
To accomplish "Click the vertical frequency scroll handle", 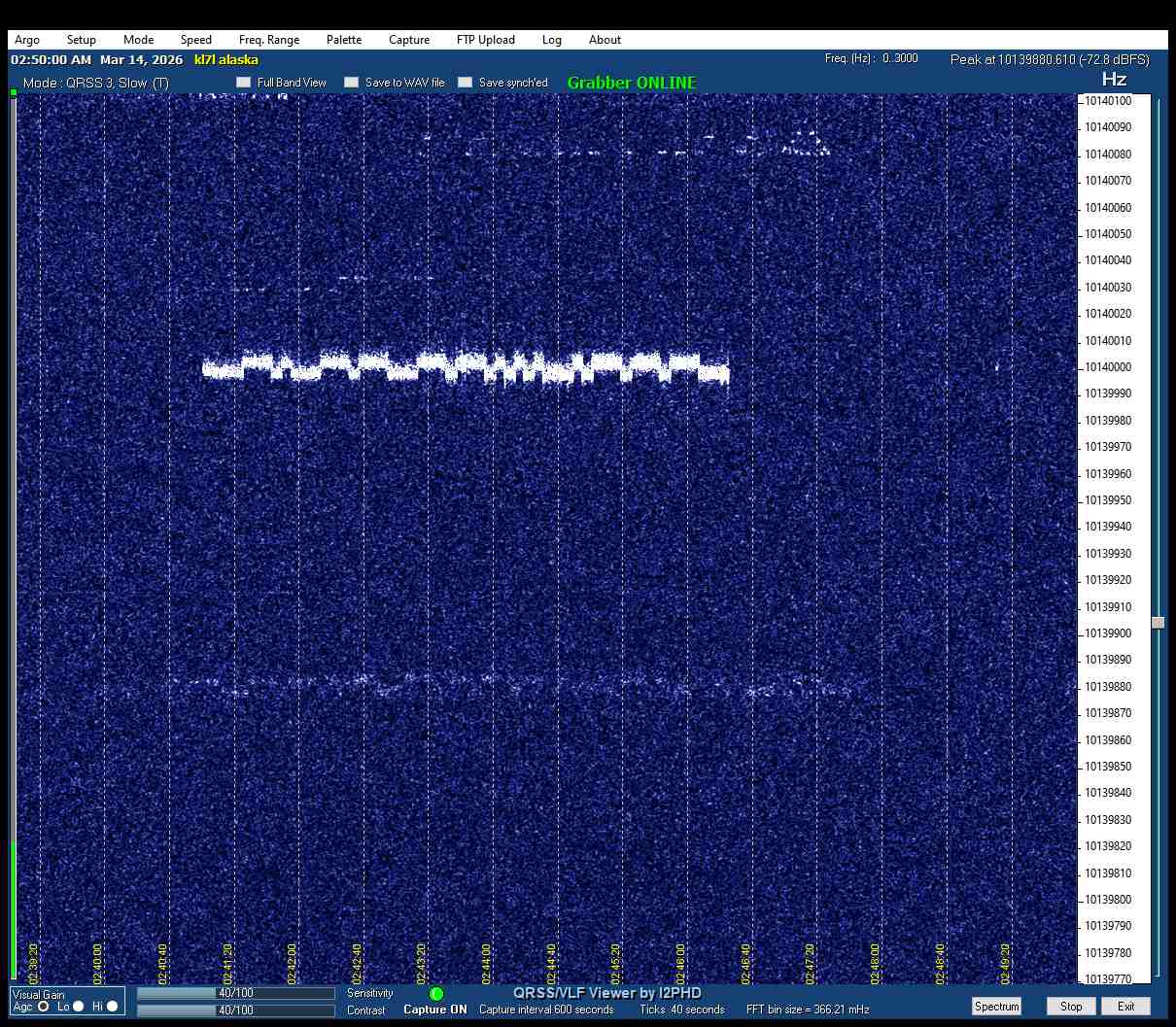I will tap(1159, 623).
